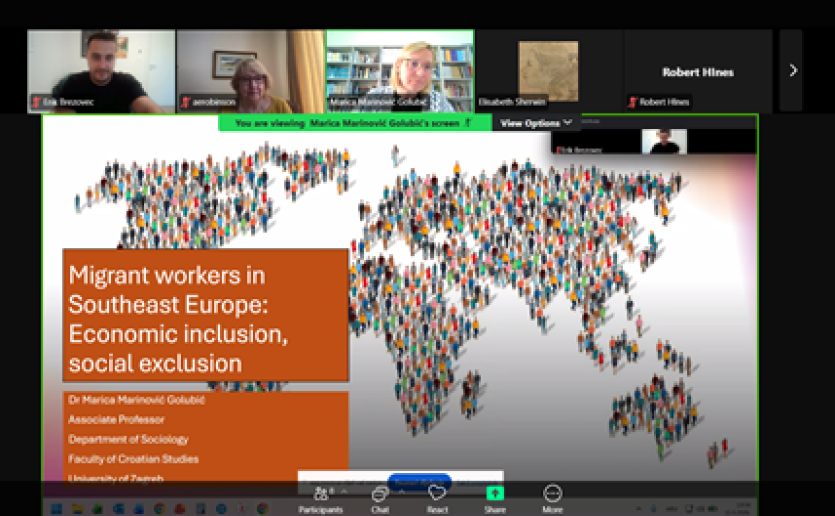Select the aerobinson video thumbnail

coord(250,71)
